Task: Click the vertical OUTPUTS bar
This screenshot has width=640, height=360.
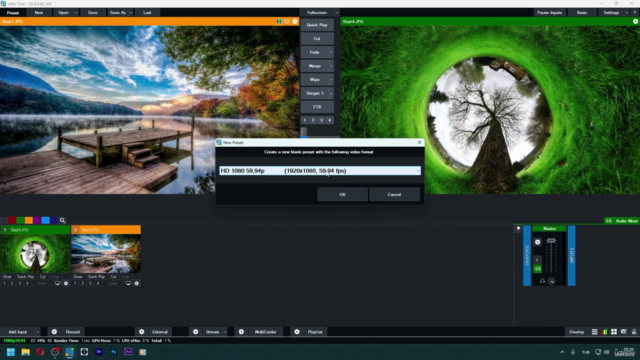Action: [x=527, y=256]
